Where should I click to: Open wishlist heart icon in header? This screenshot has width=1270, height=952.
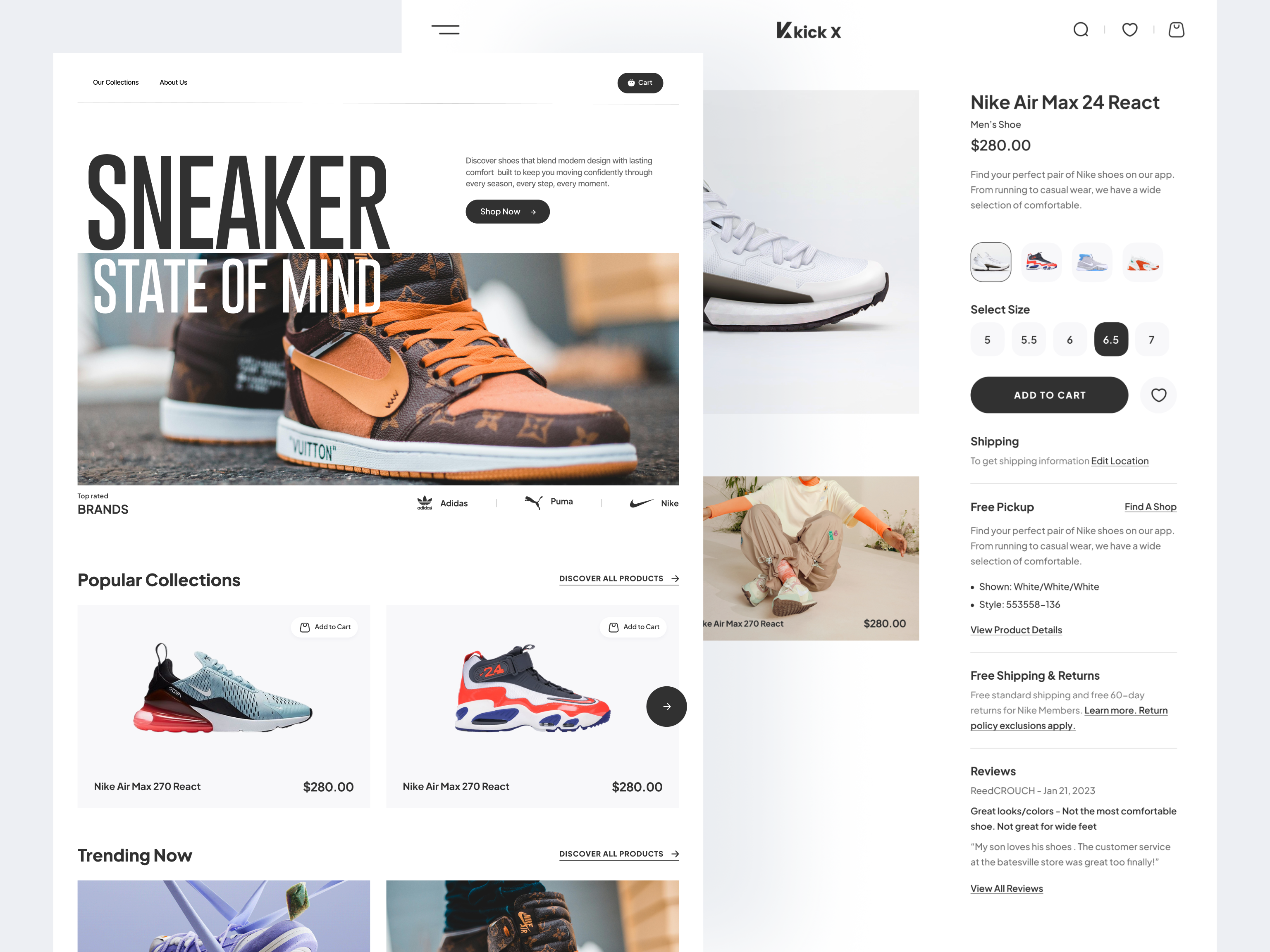1129,29
